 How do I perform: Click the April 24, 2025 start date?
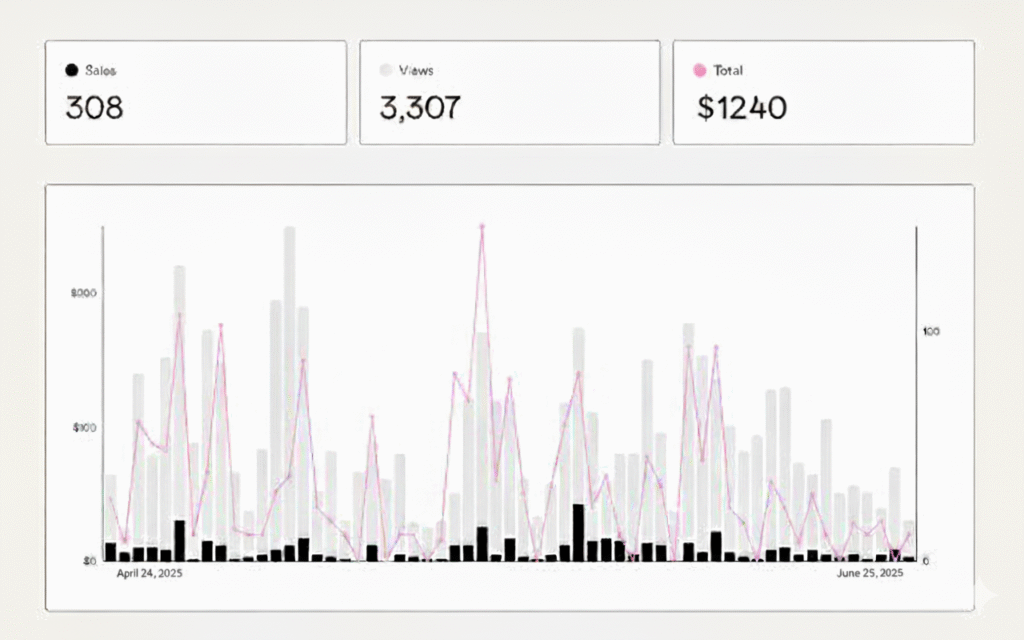click(150, 574)
